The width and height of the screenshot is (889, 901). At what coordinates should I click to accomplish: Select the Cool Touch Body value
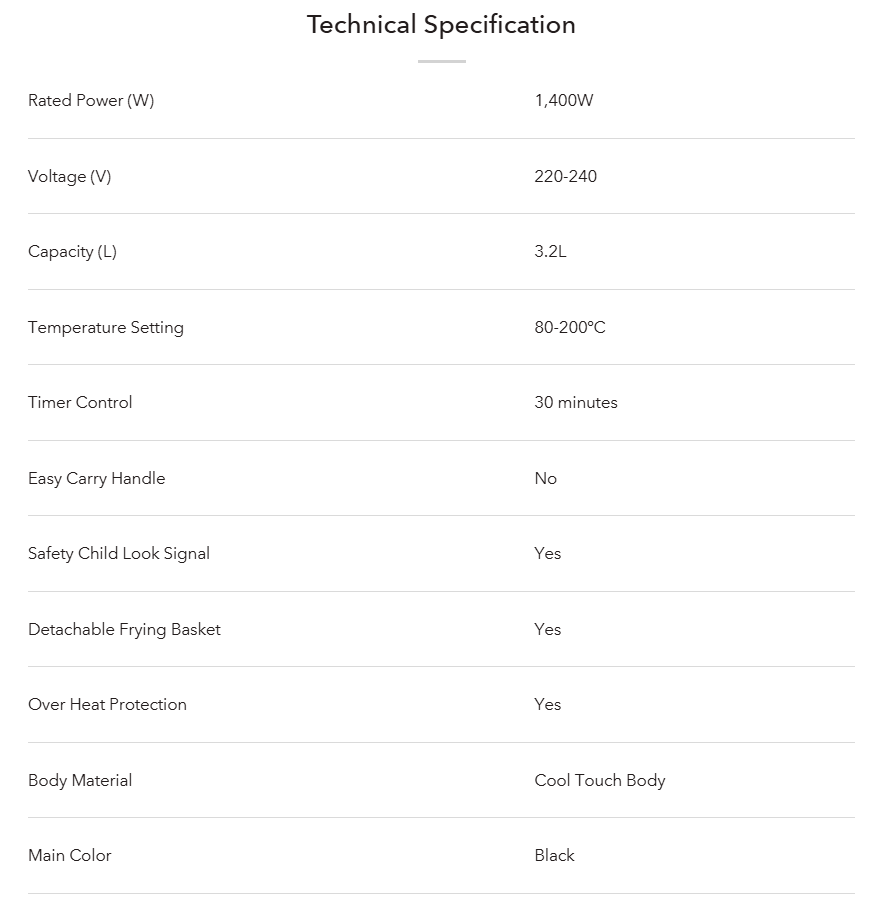click(x=600, y=780)
